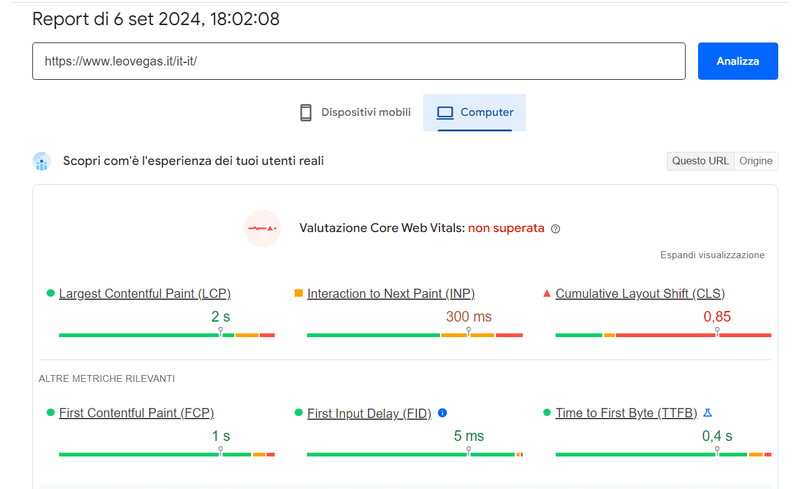This screenshot has width=800, height=489.
Task: Switch to the Dispositivi mobili tab
Action: 356,112
